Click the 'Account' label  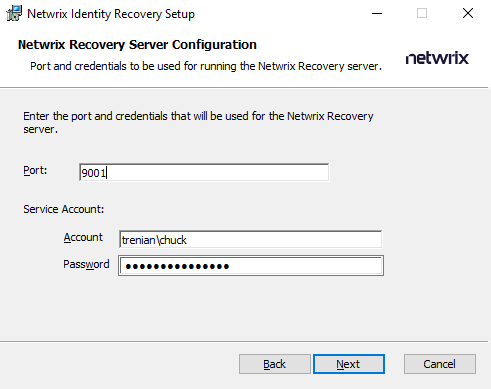[83, 237]
